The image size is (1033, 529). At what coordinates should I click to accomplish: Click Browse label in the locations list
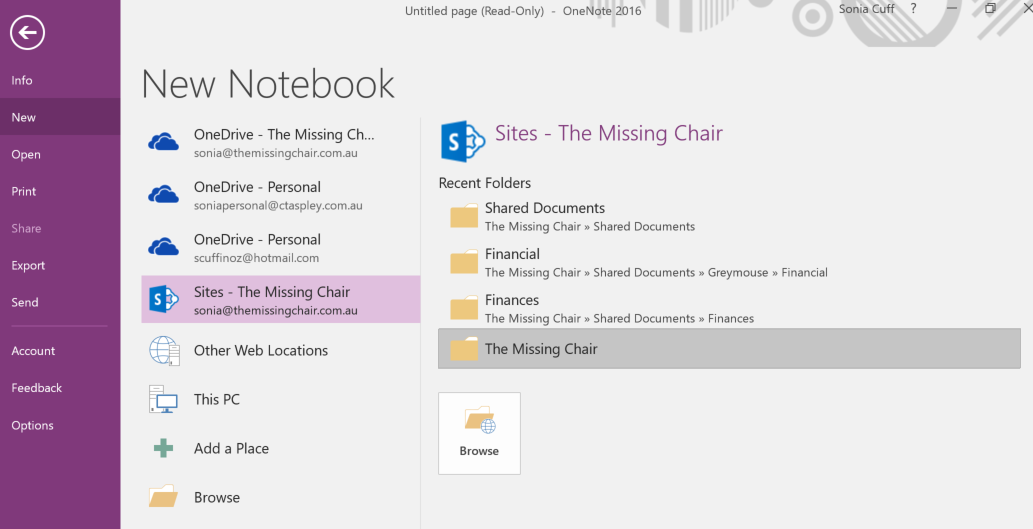tap(217, 497)
